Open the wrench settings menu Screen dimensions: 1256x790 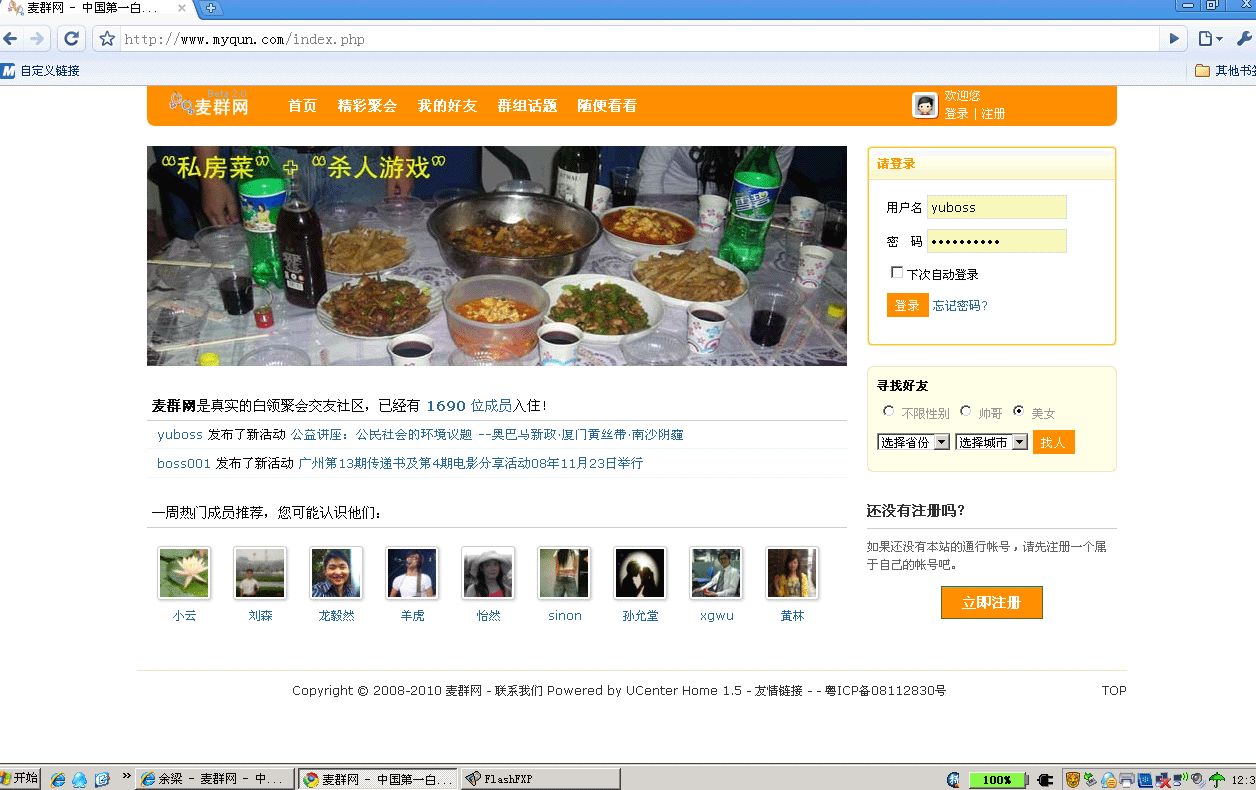(x=1244, y=39)
